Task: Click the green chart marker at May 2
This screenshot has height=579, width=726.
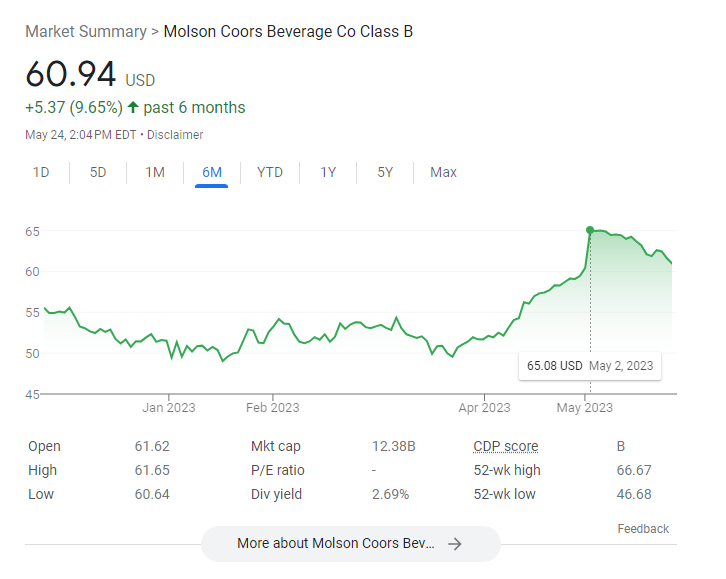Action: (x=590, y=230)
